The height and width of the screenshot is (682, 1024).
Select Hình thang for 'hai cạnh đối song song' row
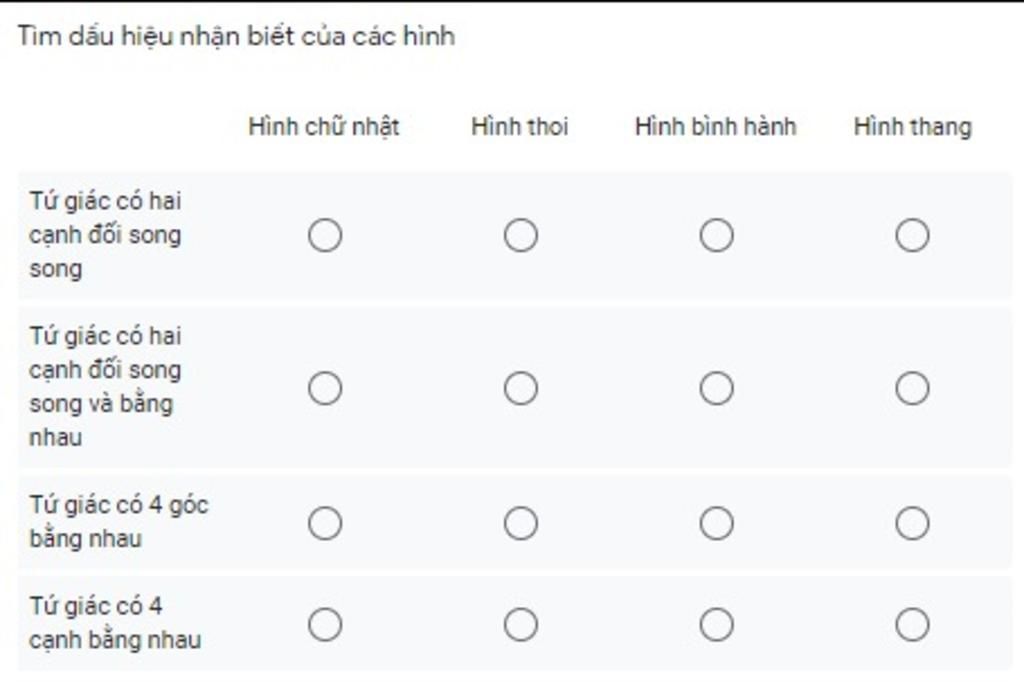click(x=912, y=235)
